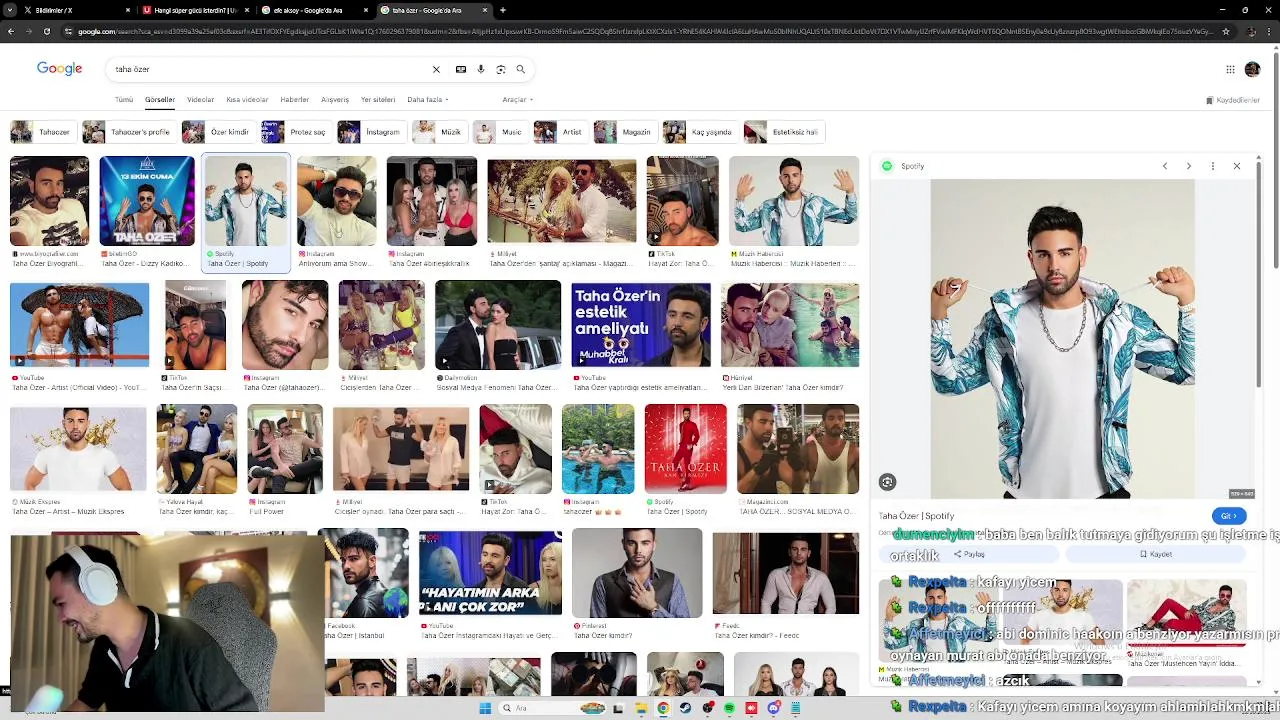Screen dimensions: 1280x720
Task: Open the Taha Özer | Spotify title link
Action: (x=916, y=516)
